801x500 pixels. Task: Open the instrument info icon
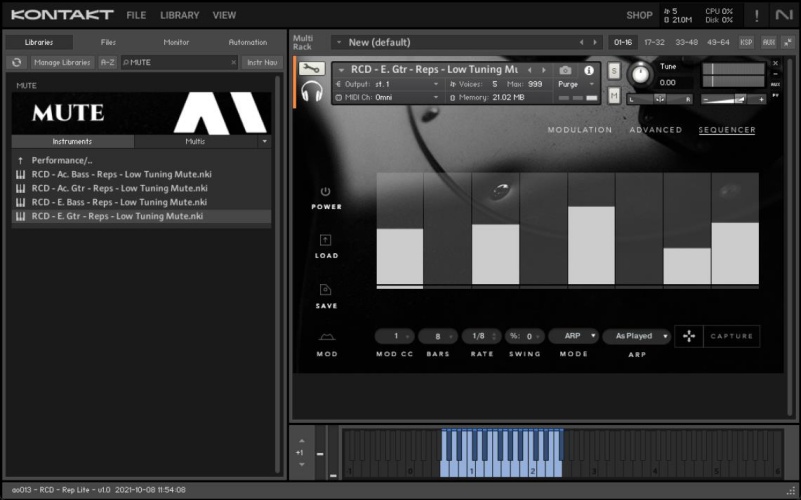(589, 70)
